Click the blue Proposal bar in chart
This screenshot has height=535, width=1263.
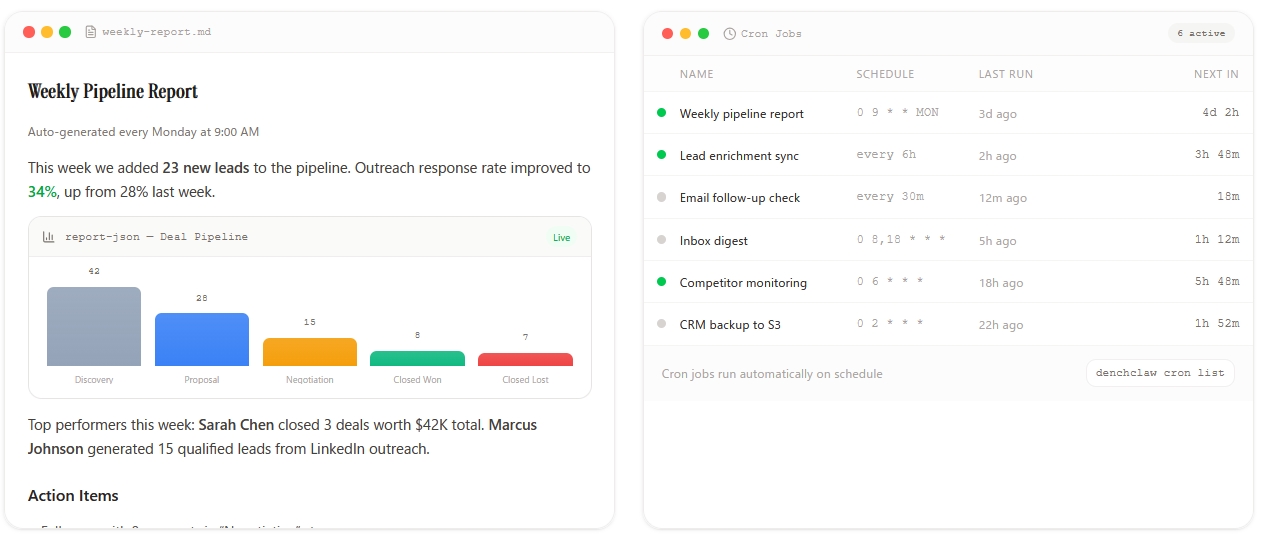[202, 340]
